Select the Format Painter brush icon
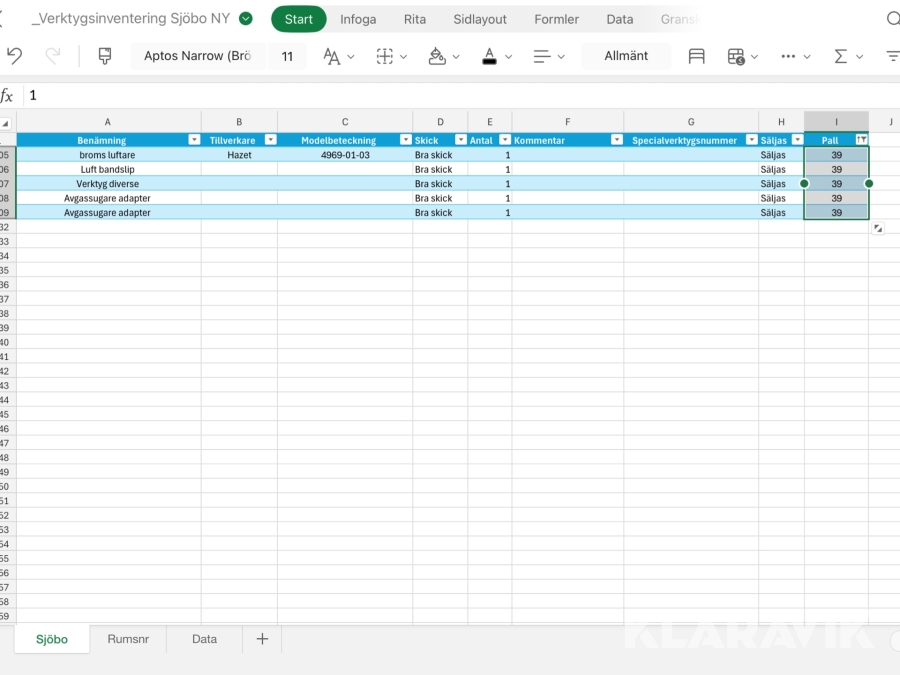The image size is (900, 675). coord(105,56)
